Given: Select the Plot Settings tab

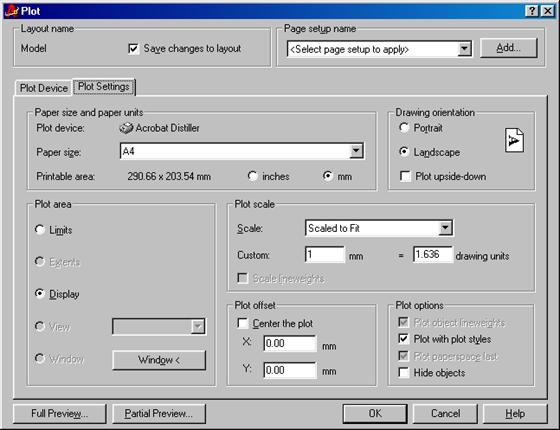Looking at the screenshot, I should click(104, 87).
